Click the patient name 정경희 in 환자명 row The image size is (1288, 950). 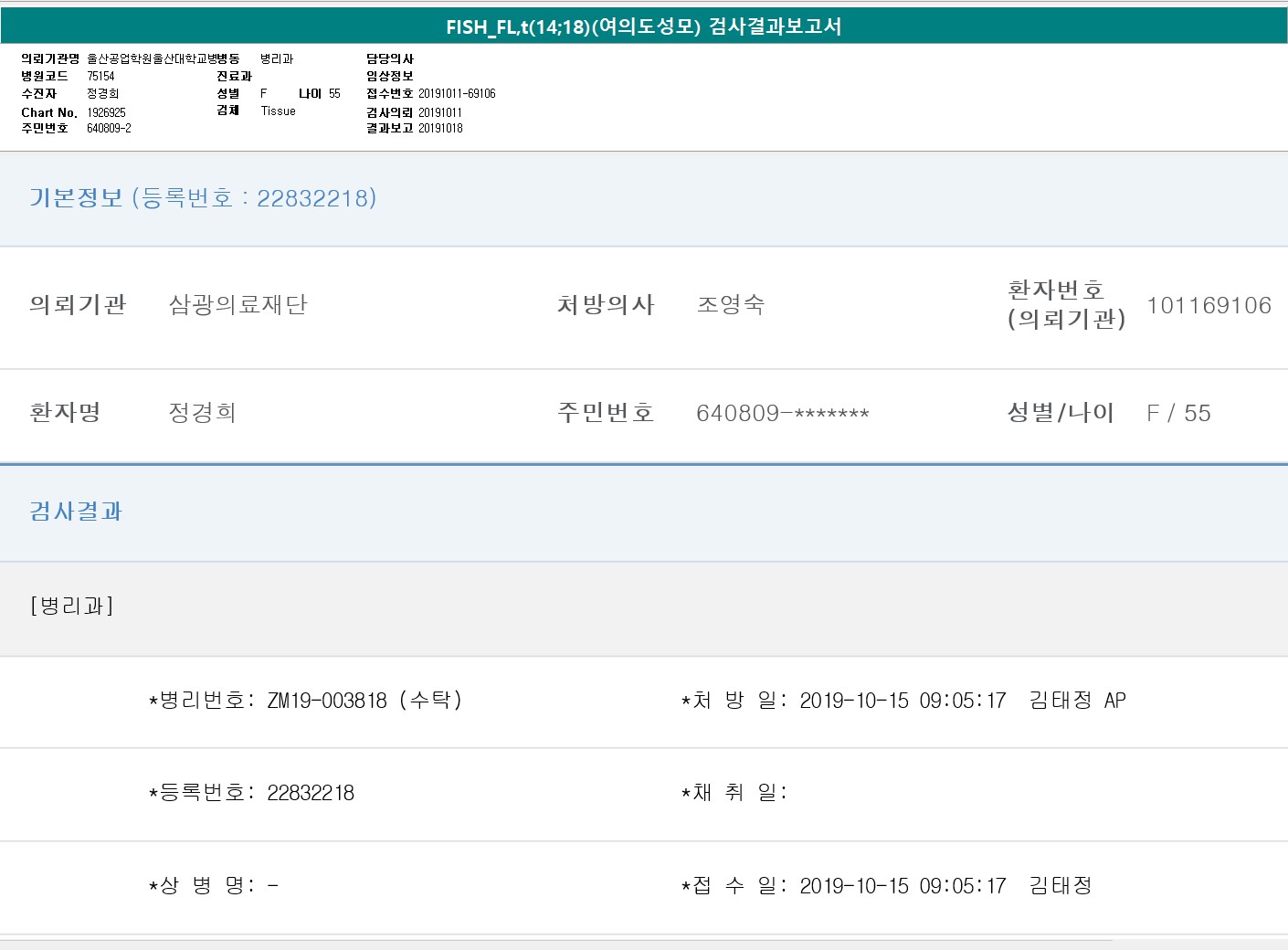[202, 413]
